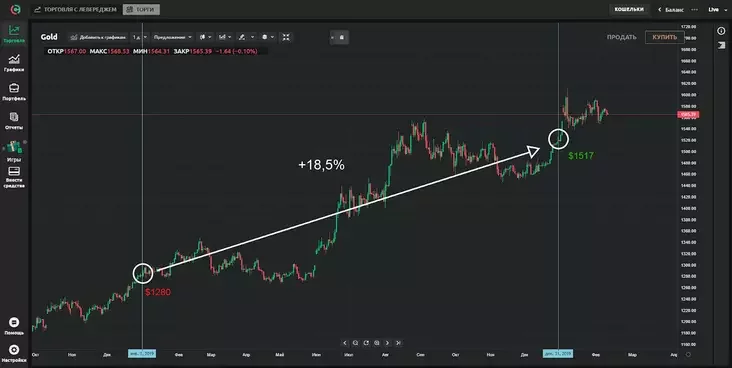732x368 pixels.
Task: Switch to Торговля с левереджем tab
Action: coord(75,9)
